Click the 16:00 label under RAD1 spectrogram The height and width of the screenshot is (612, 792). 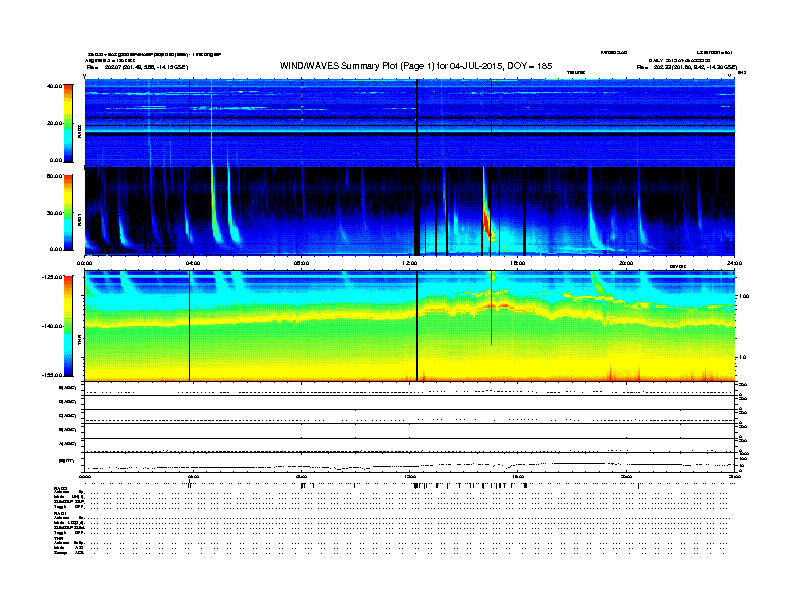pyautogui.click(x=518, y=263)
